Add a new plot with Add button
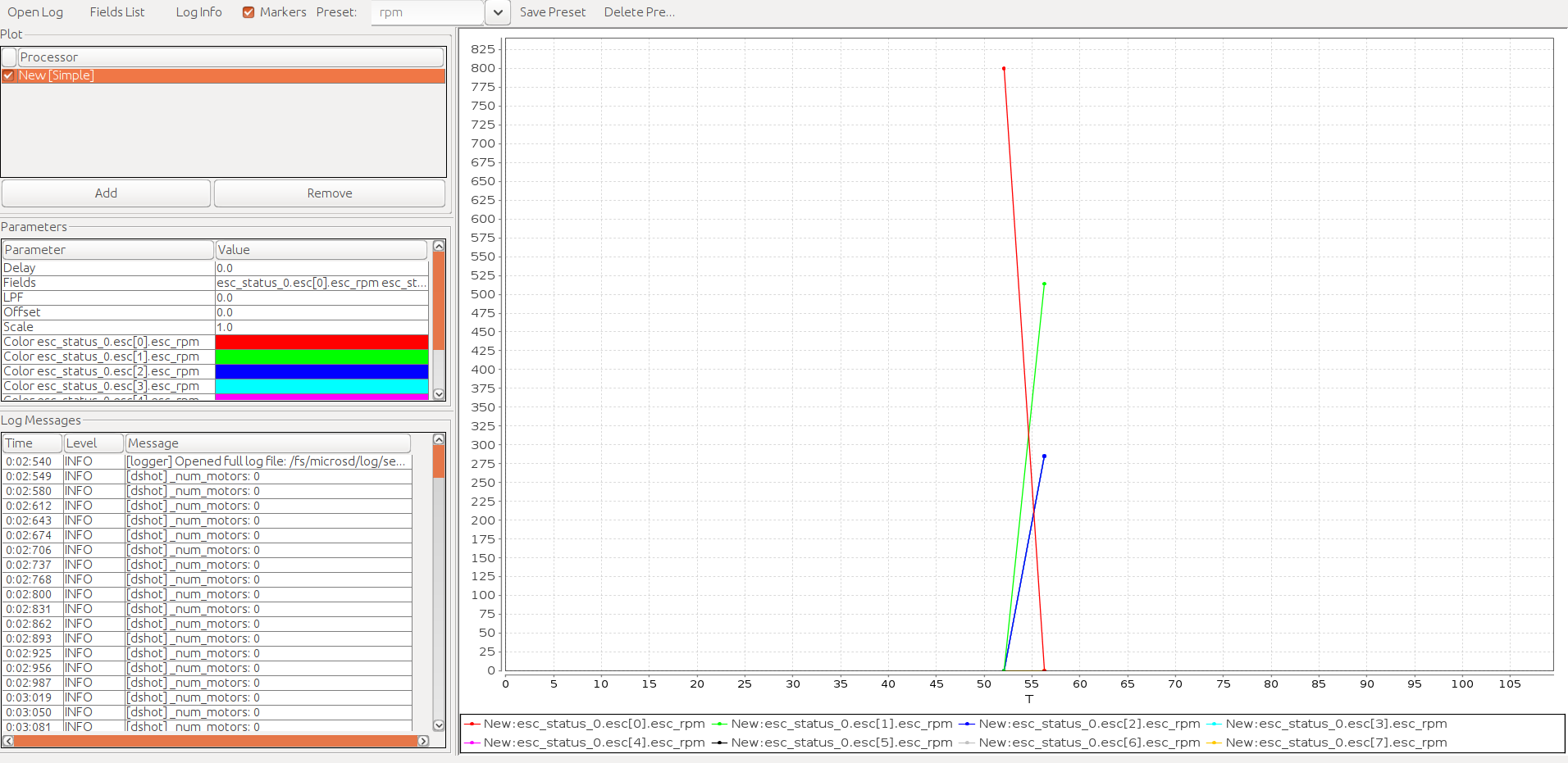Viewport: 1568px width, 763px height. click(105, 193)
